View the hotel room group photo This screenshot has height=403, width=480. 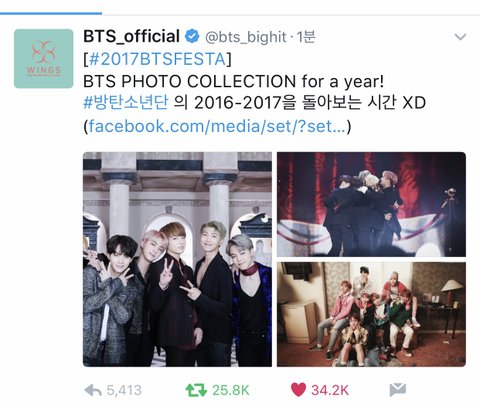371,314
